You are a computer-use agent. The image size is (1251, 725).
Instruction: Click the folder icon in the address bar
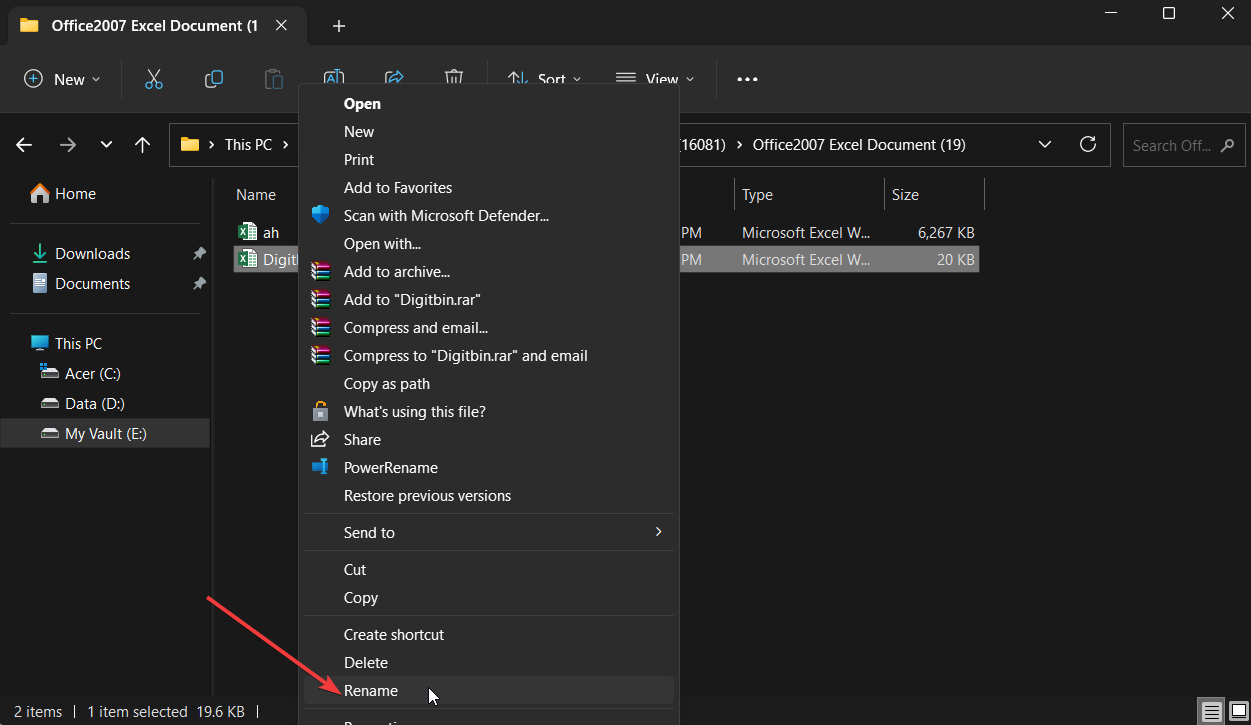coord(189,144)
